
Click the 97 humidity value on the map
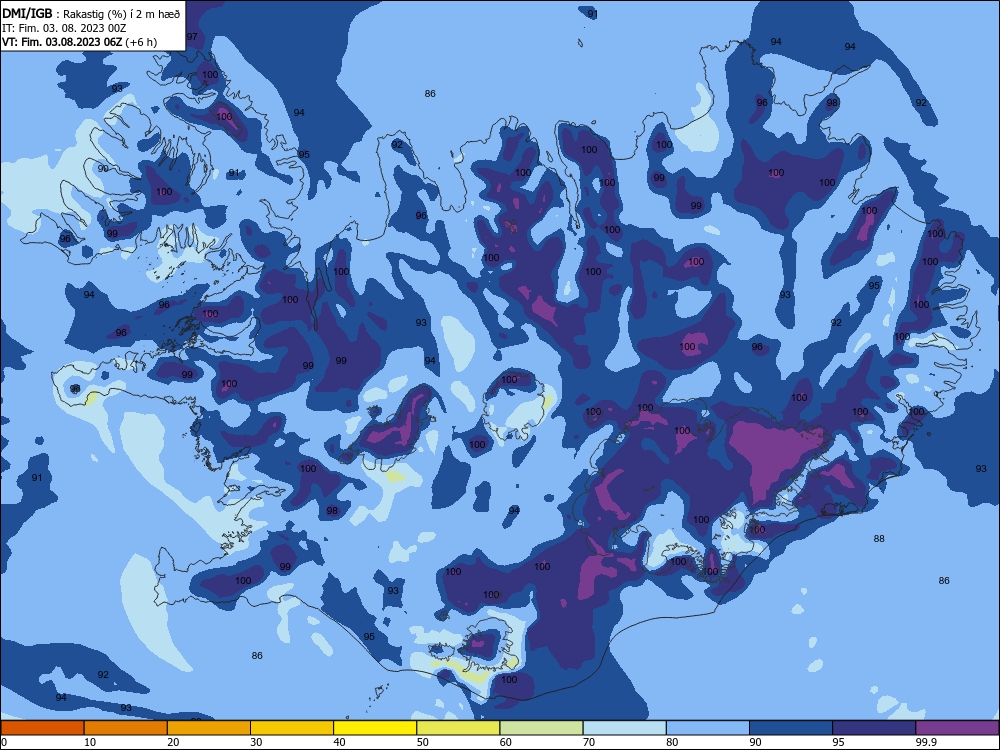pos(192,37)
